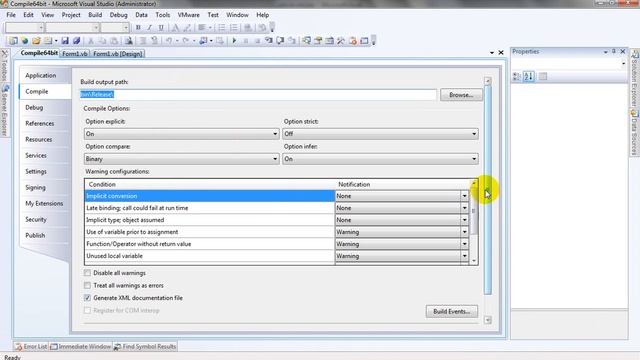Image resolution: width=640 pixels, height=360 pixels.
Task: Show Categorized view in Properties panel
Action: [517, 76]
